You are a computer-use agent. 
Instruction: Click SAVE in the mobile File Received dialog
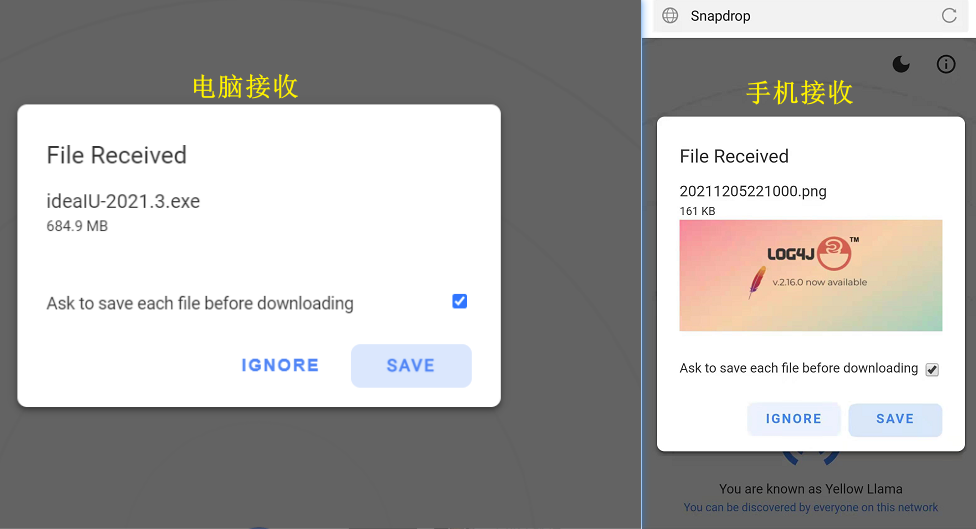pyautogui.click(x=895, y=419)
